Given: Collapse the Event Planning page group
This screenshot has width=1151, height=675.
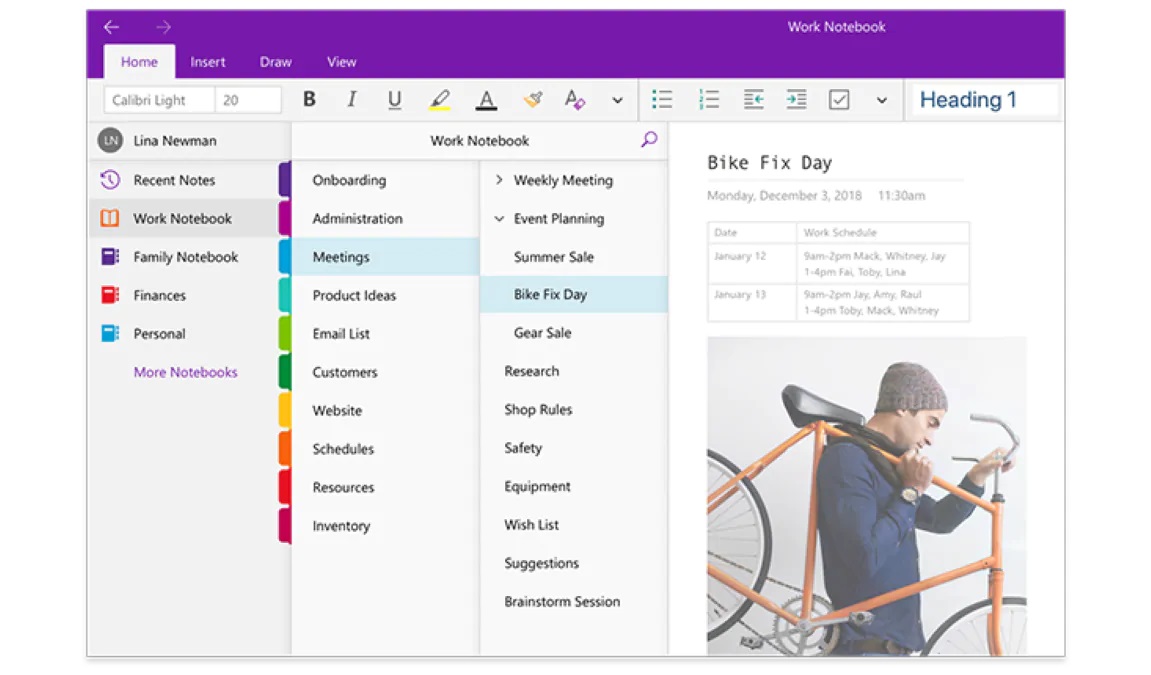Looking at the screenshot, I should click(x=499, y=219).
